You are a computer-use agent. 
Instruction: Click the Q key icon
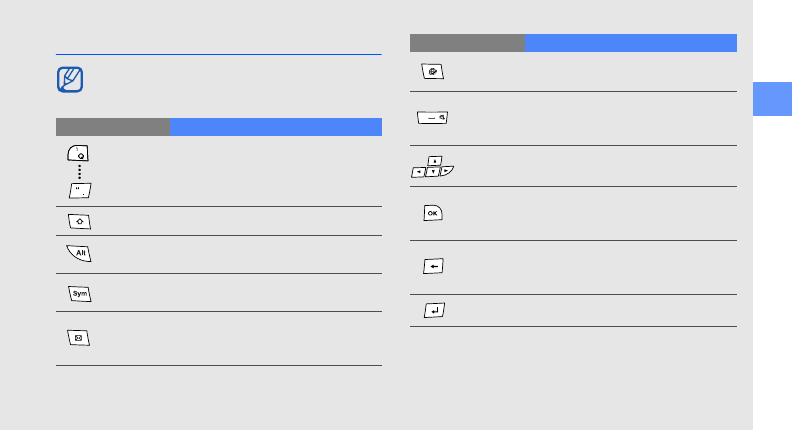click(x=78, y=153)
